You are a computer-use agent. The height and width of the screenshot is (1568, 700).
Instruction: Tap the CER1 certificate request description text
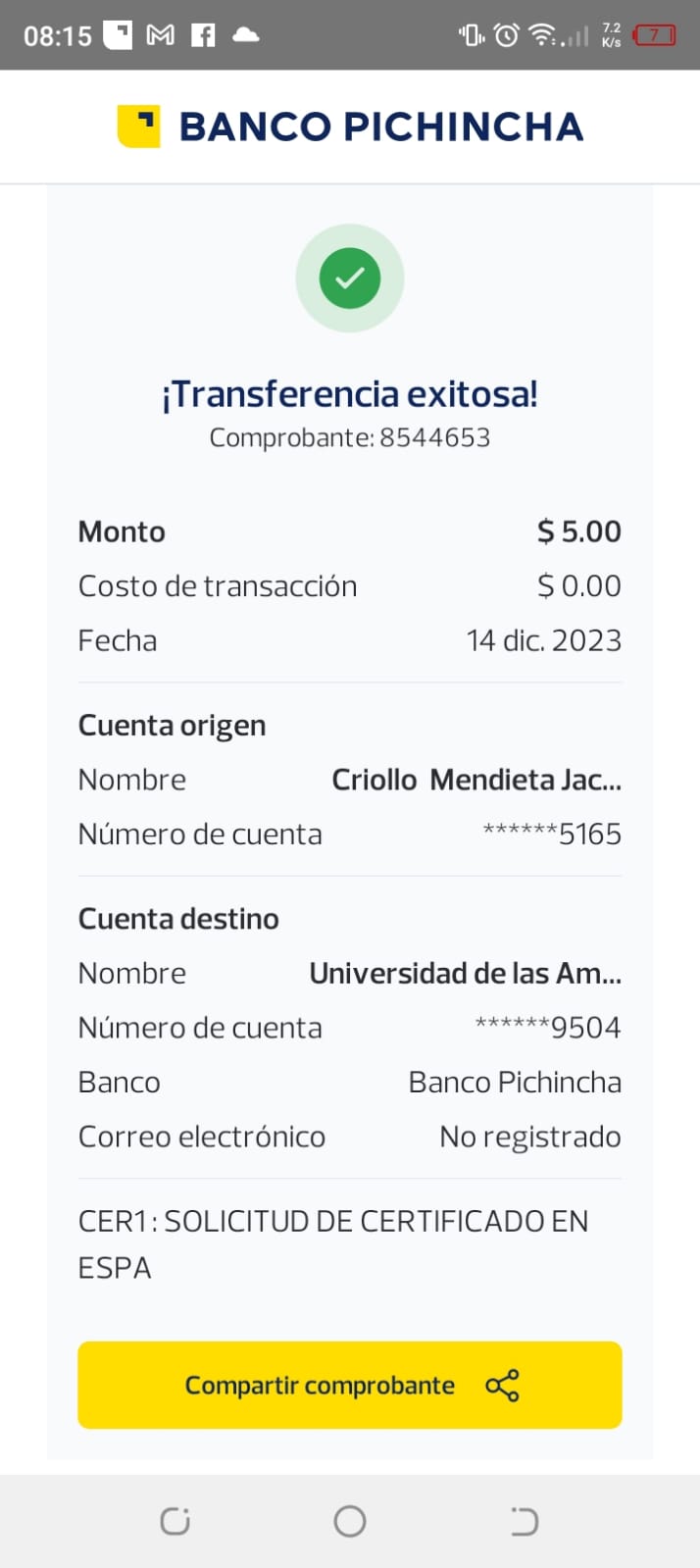pyautogui.click(x=333, y=1243)
